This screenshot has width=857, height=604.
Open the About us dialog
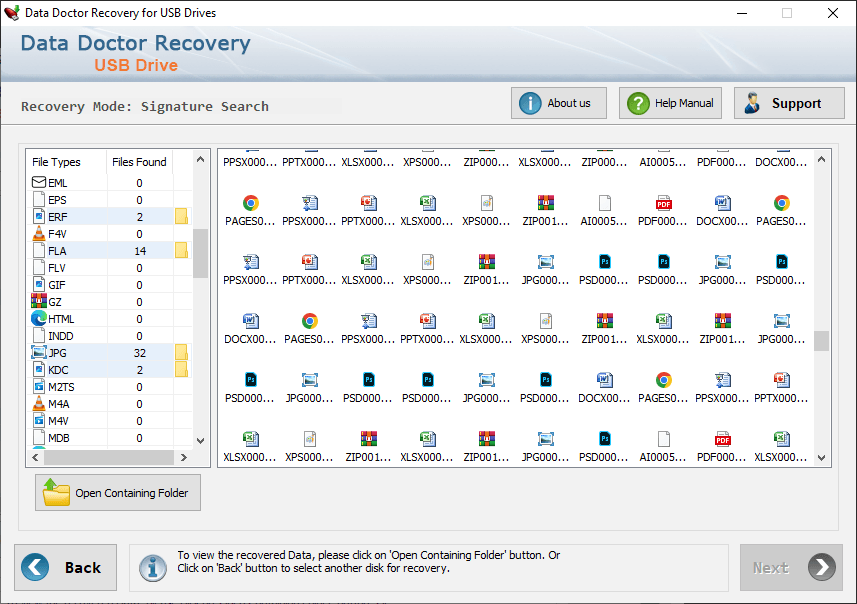tap(559, 103)
